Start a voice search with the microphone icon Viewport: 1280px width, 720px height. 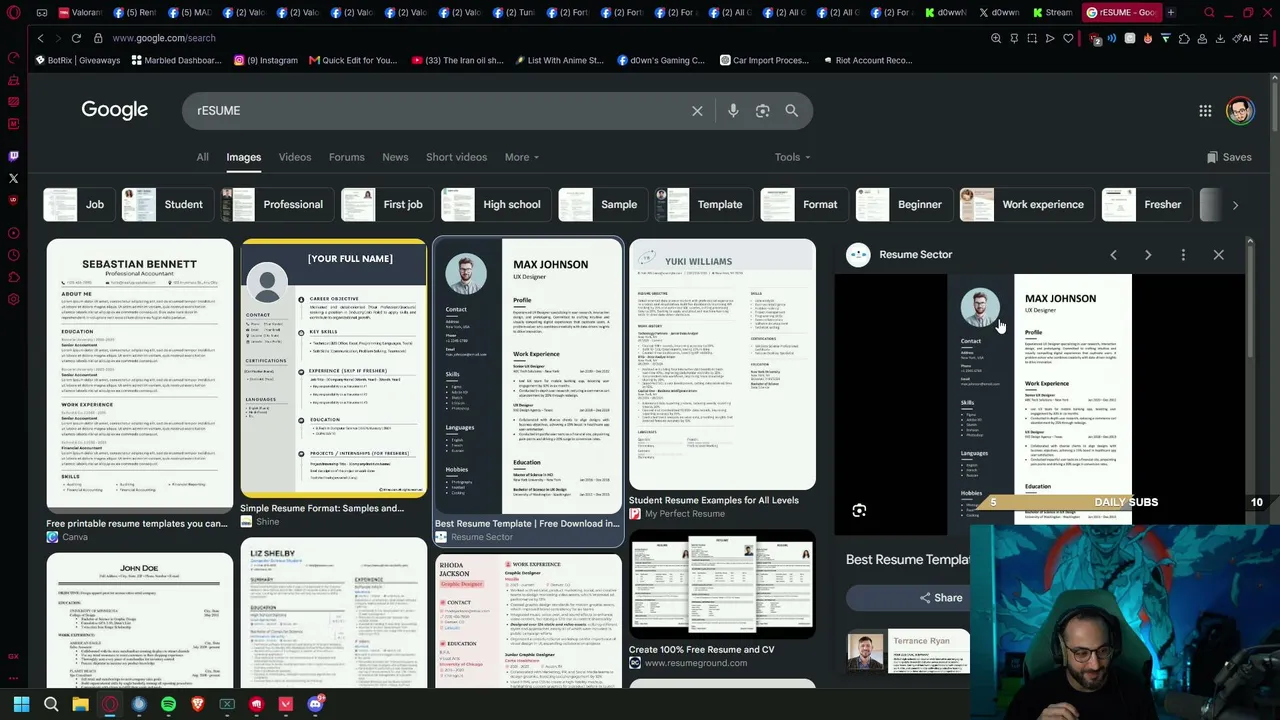pyautogui.click(x=733, y=111)
